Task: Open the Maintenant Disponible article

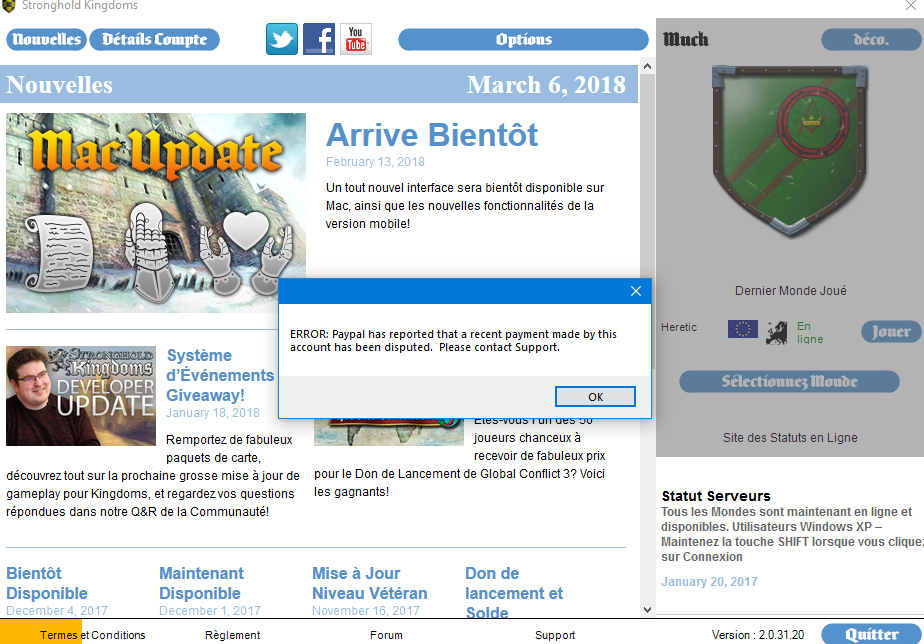Action: point(201,583)
